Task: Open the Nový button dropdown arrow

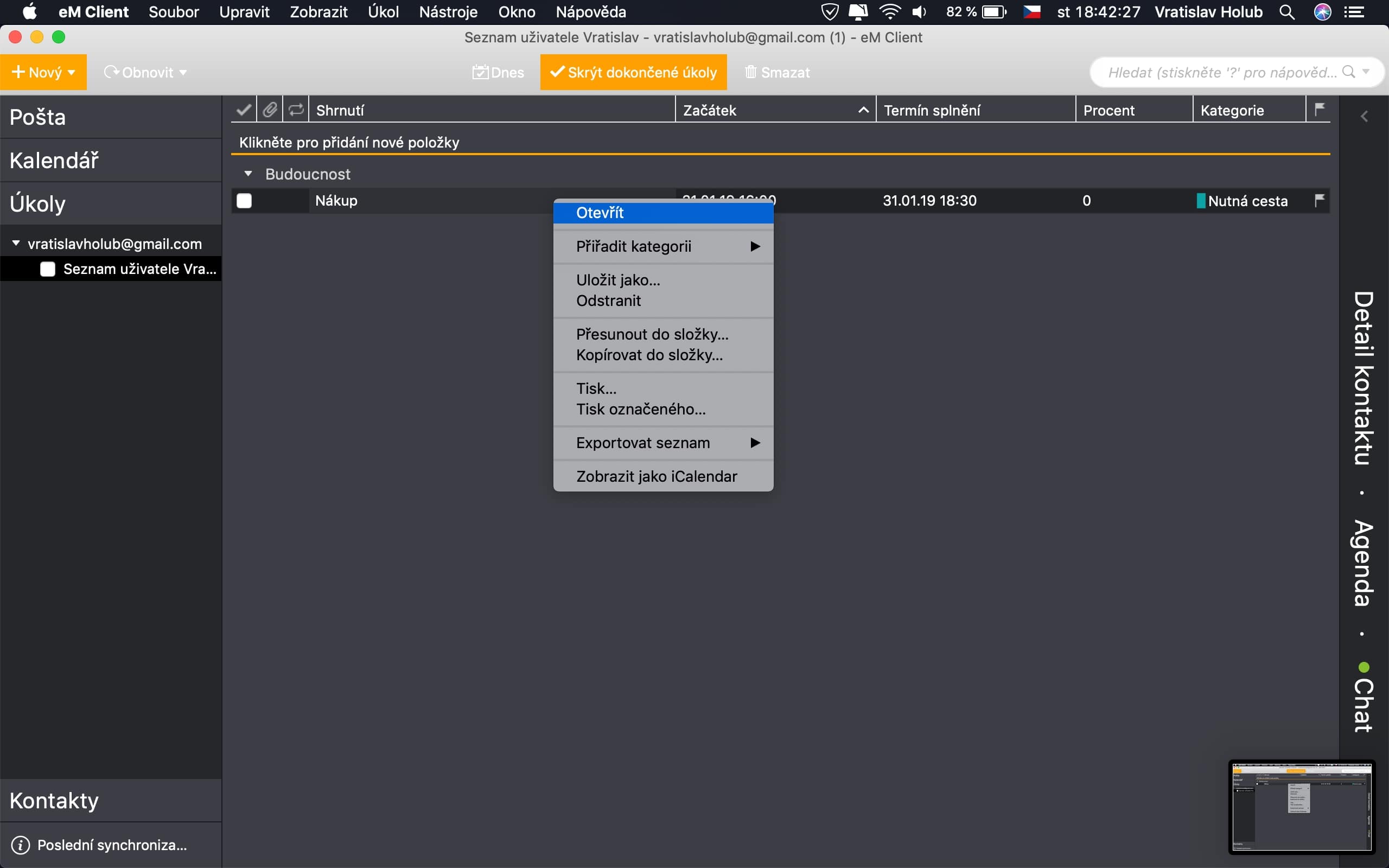Action: point(72,73)
